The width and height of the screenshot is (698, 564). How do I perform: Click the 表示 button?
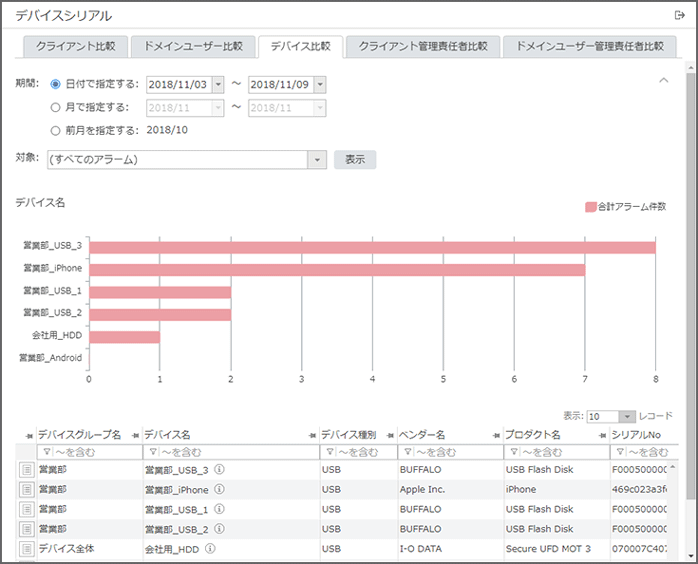coord(355,159)
